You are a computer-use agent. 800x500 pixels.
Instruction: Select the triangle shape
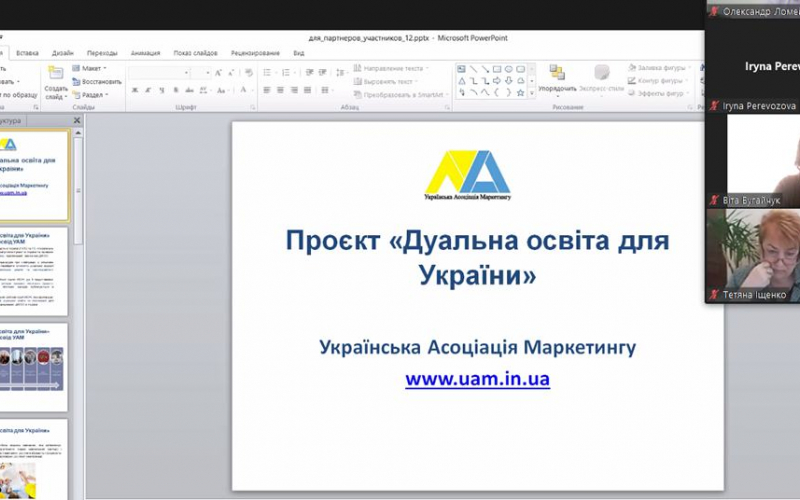point(461,81)
